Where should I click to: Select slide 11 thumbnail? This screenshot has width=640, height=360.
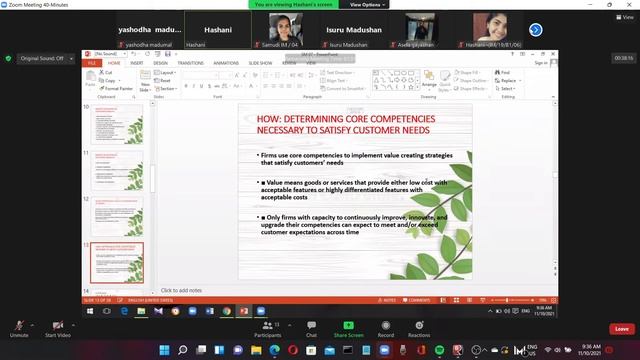tap(117, 171)
